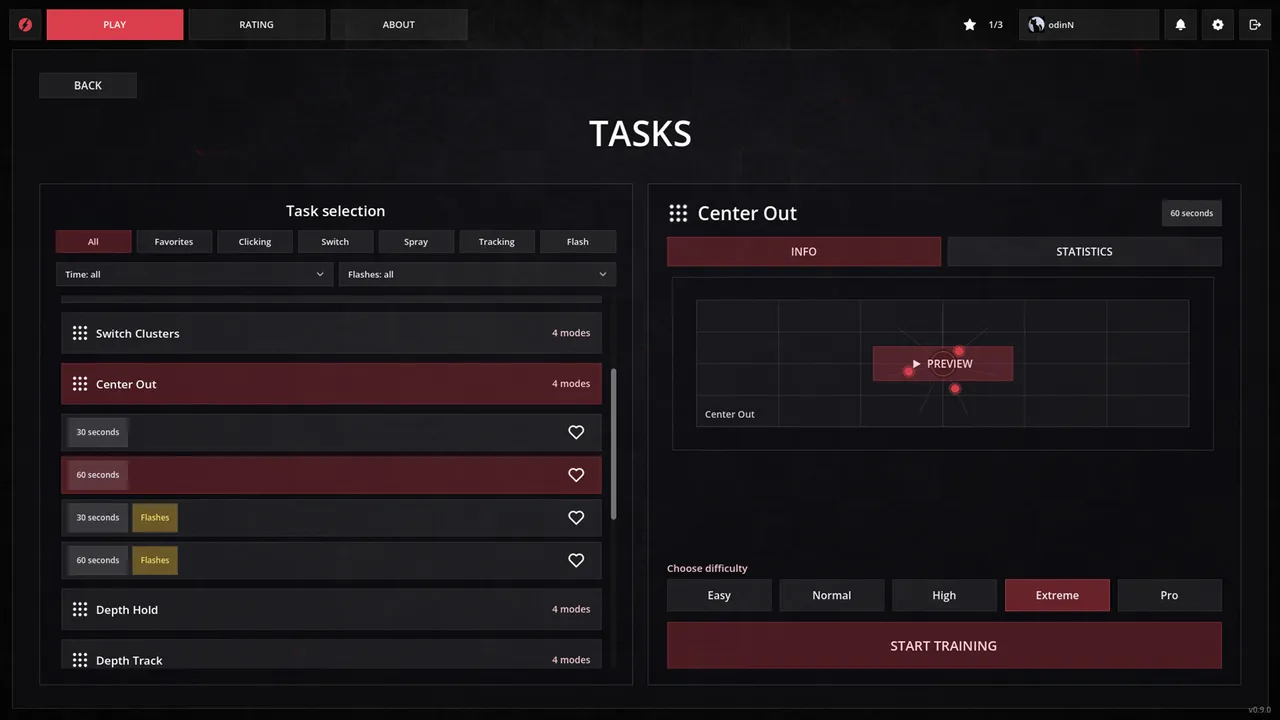Click START TRAINING

pos(944,645)
